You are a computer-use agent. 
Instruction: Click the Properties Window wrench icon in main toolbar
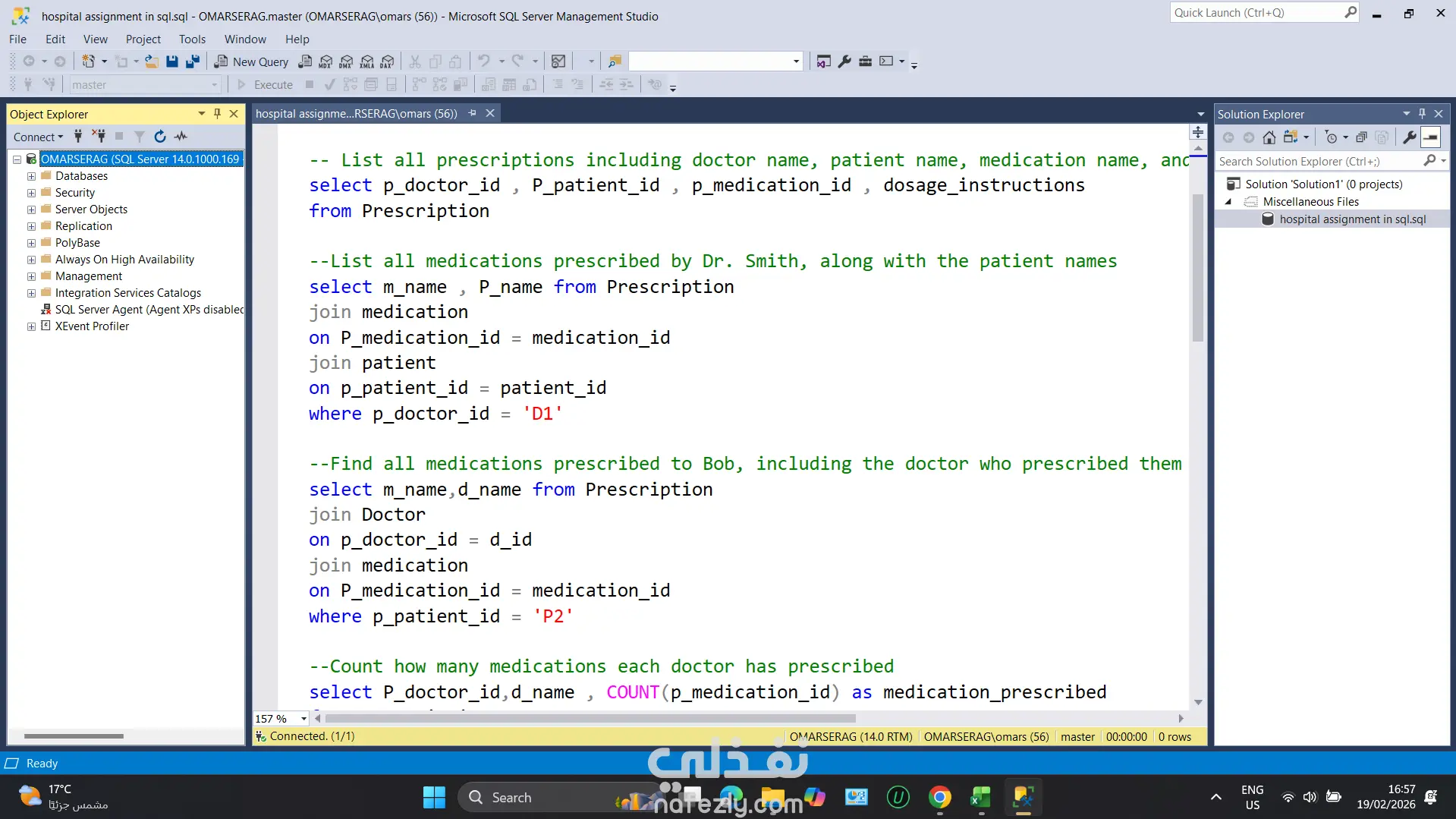point(844,61)
